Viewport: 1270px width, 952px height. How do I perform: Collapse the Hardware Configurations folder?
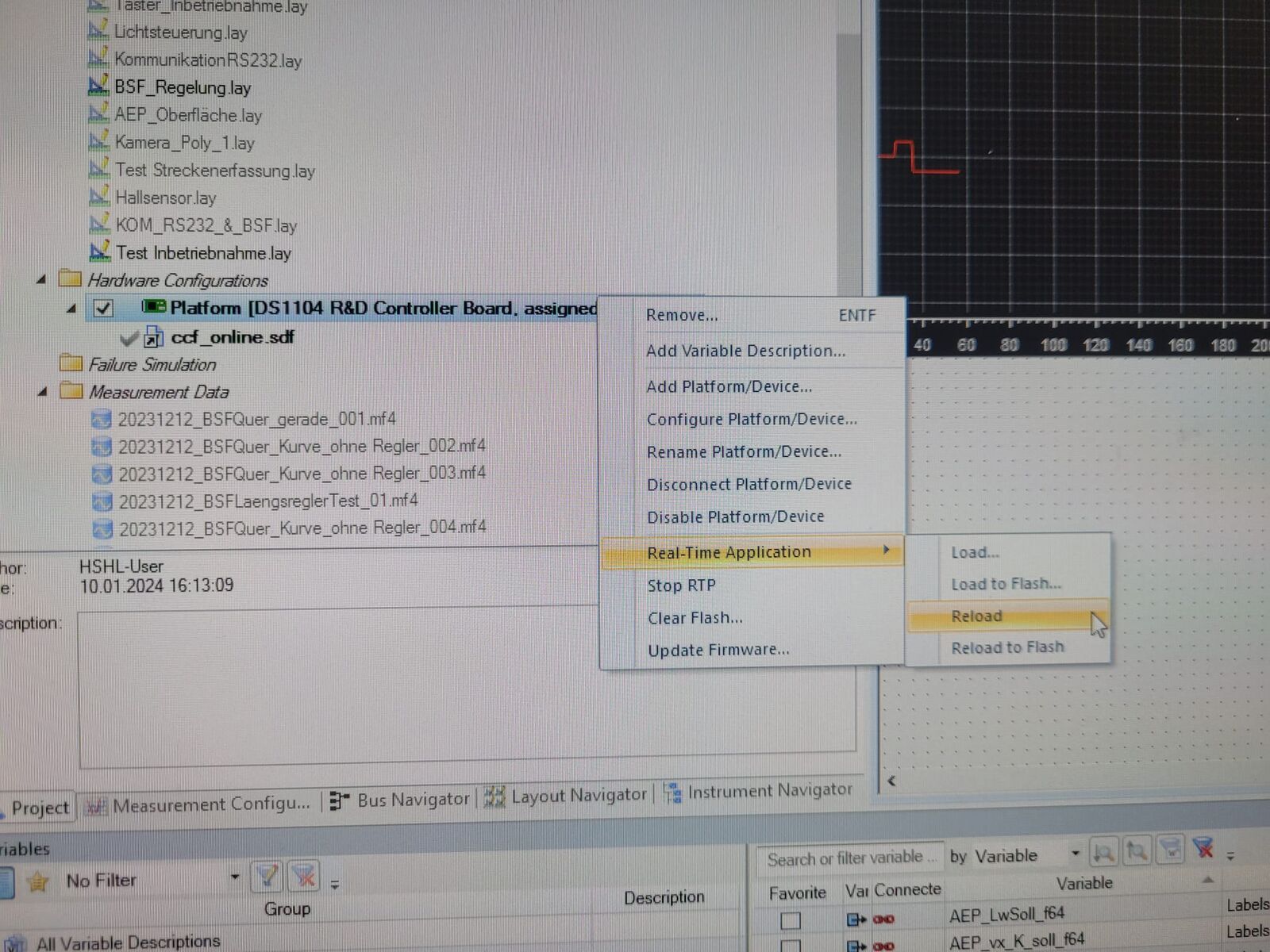pyautogui.click(x=41, y=279)
